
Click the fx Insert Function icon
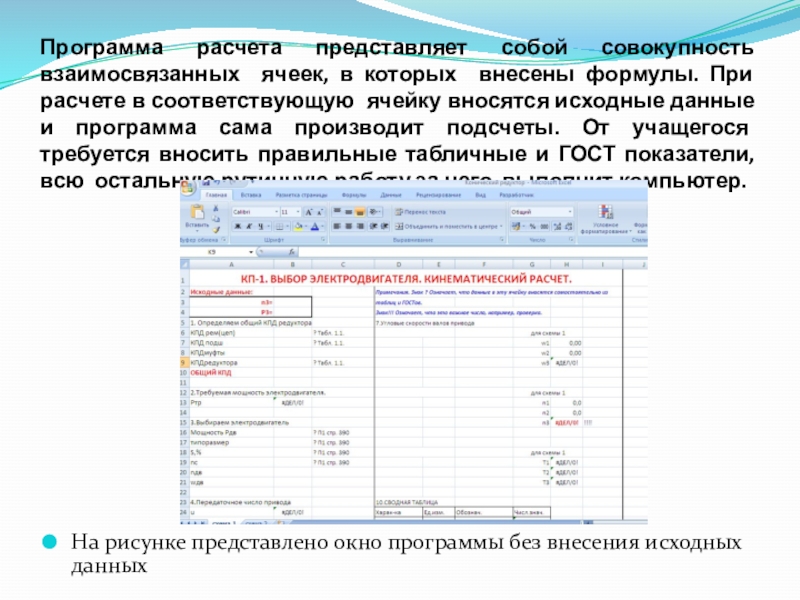coord(291,252)
